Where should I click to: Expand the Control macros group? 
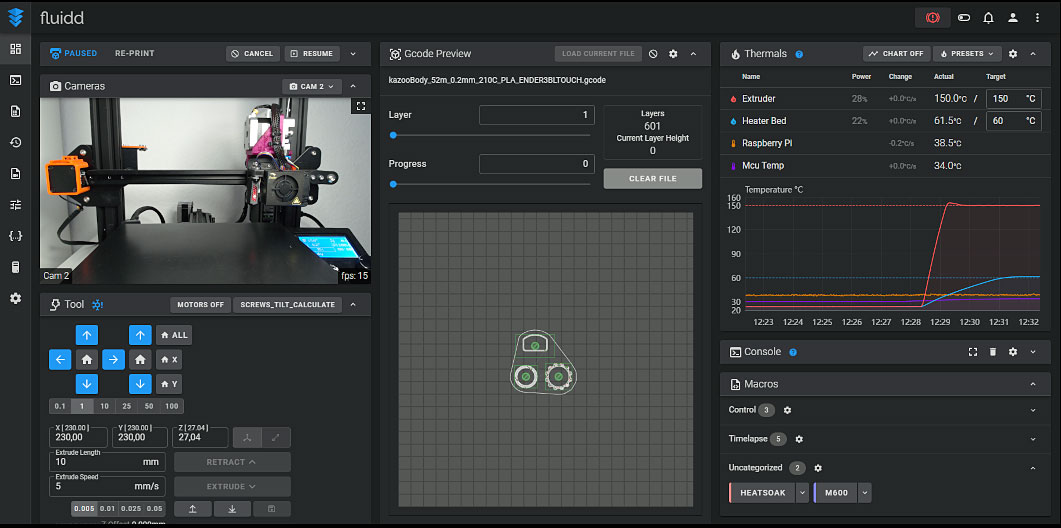tap(1032, 410)
